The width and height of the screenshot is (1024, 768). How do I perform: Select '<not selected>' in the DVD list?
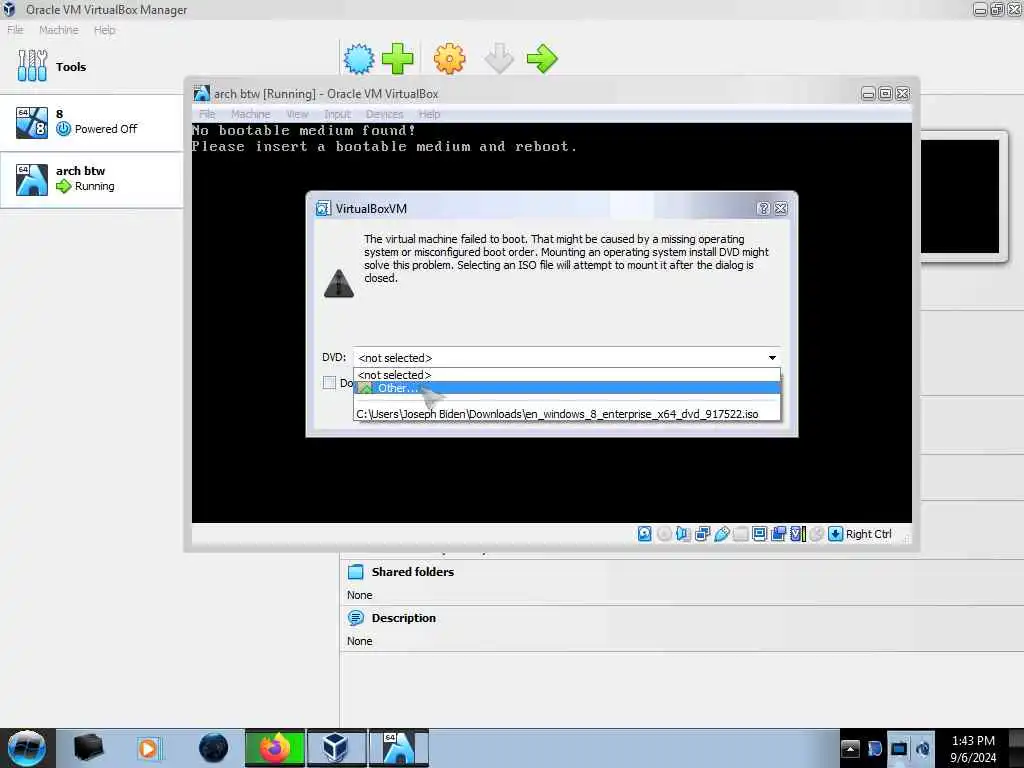pos(566,375)
